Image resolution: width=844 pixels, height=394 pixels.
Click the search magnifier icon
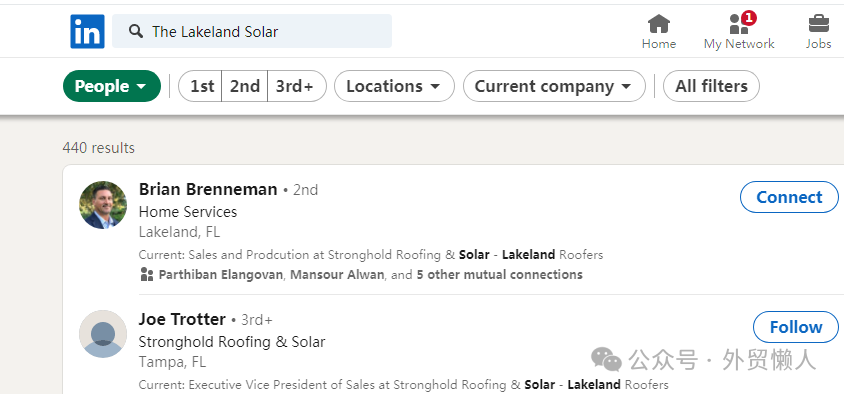pos(136,31)
